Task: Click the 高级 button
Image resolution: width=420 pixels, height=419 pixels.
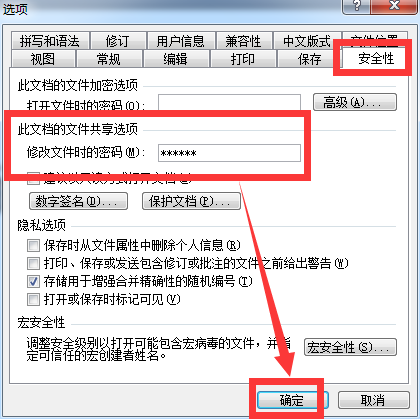Action: pyautogui.click(x=355, y=102)
